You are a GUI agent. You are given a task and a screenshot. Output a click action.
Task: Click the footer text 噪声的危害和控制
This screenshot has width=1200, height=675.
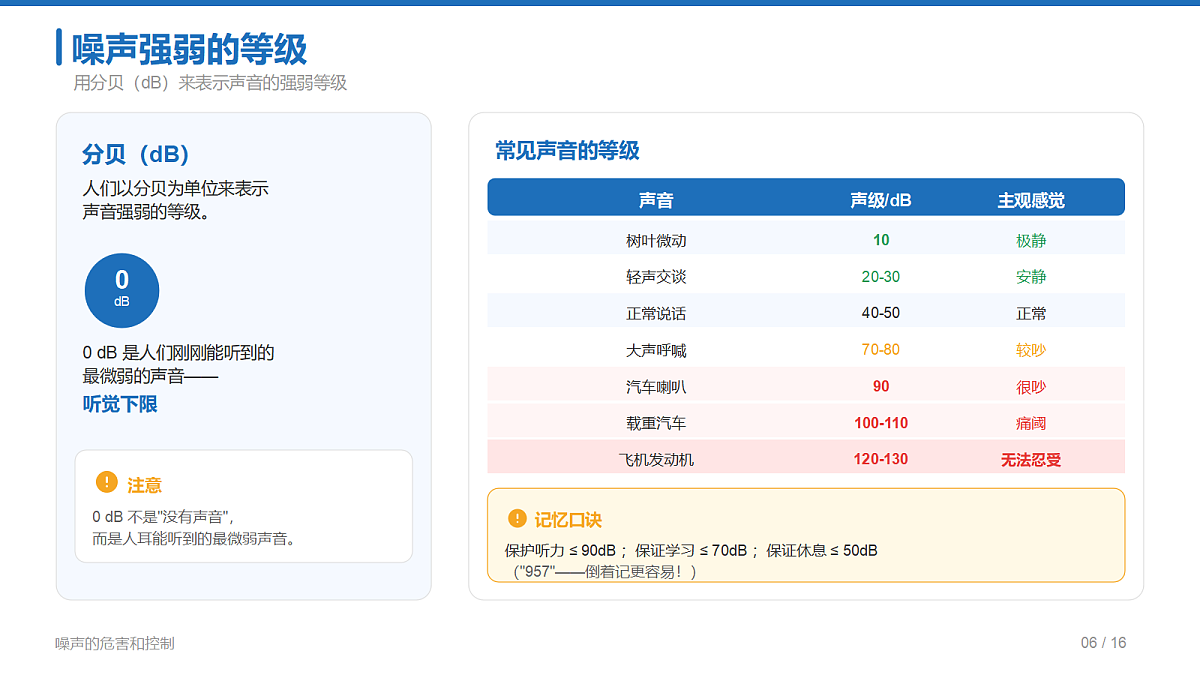click(x=115, y=643)
